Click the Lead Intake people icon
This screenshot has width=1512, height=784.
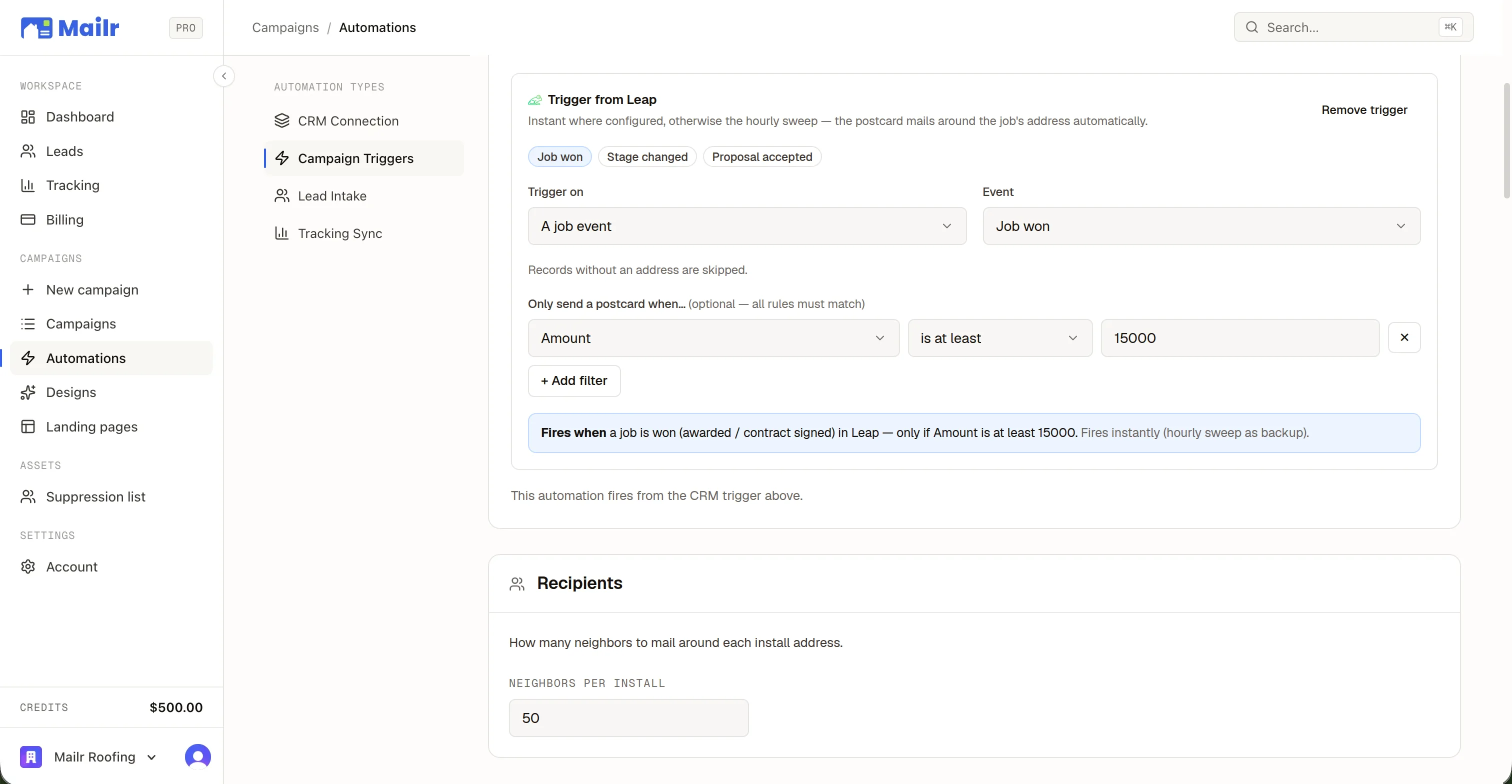point(281,196)
